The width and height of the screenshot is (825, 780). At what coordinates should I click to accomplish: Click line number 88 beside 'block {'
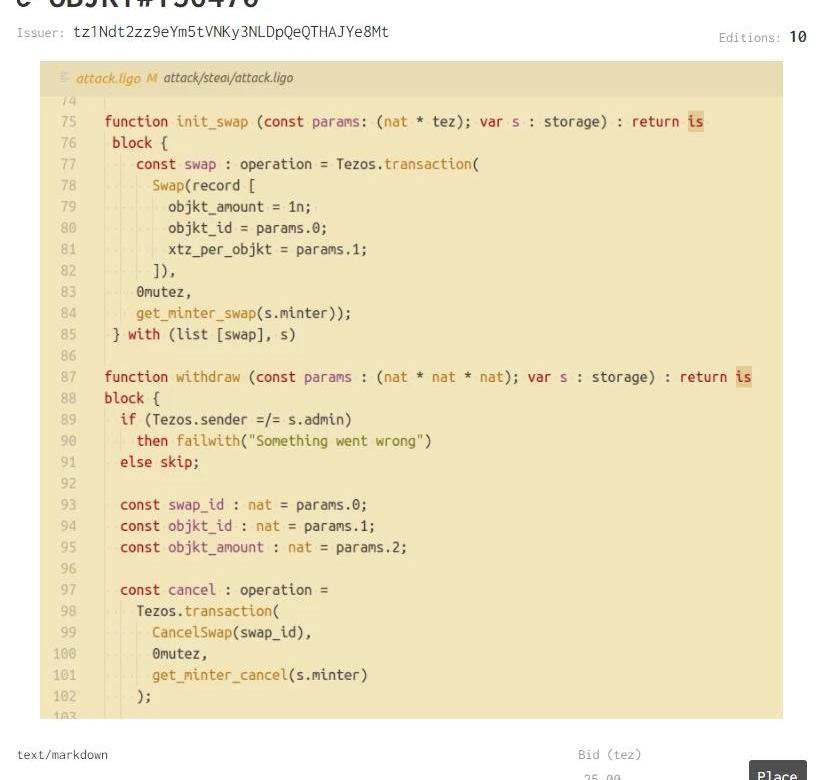click(x=68, y=398)
